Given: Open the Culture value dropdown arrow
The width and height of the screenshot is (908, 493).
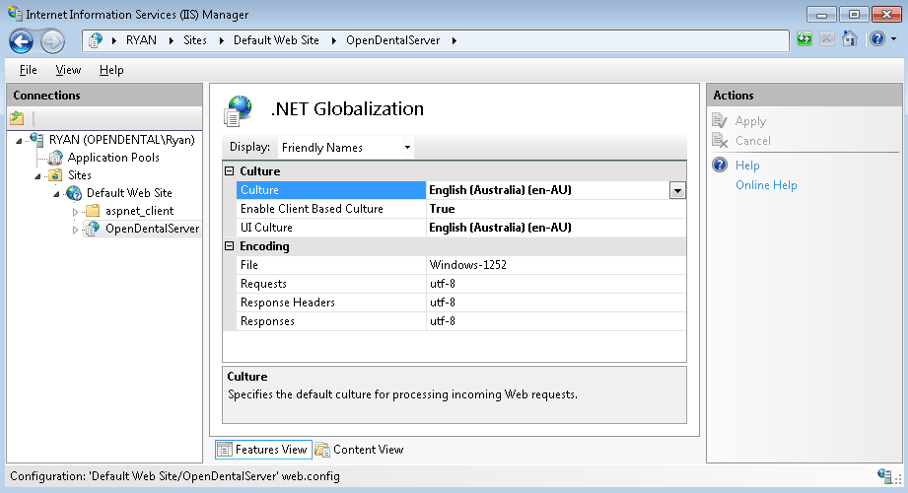Looking at the screenshot, I should click(x=677, y=190).
